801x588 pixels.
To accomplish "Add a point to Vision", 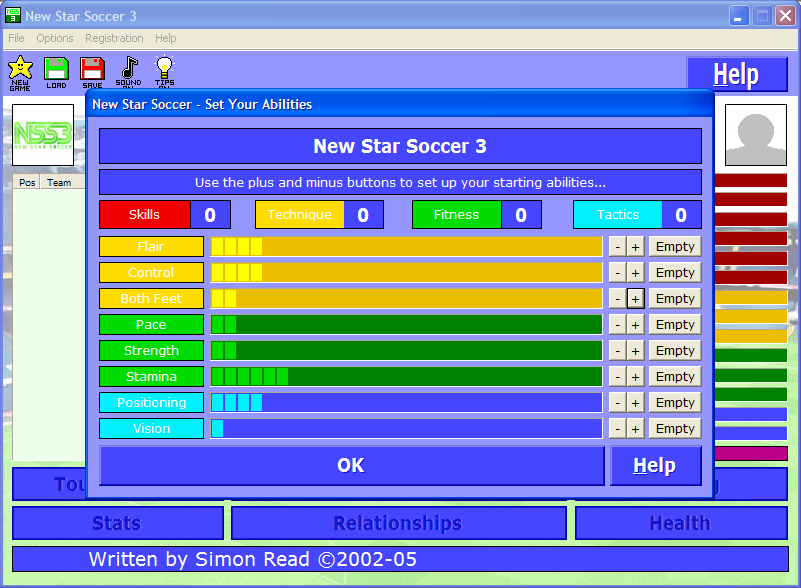I will click(635, 429).
